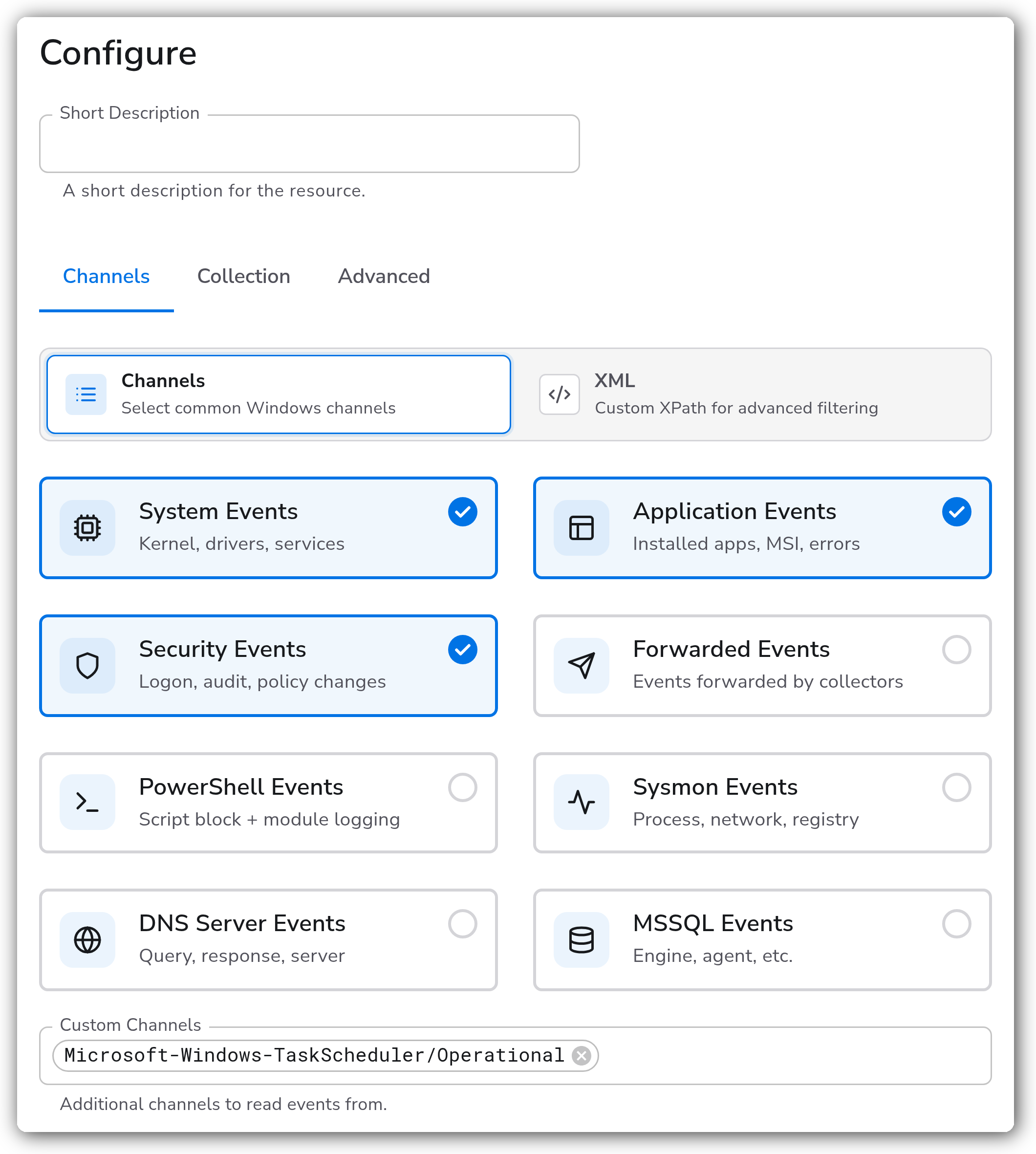Click the 'Installed apps, MSI, errors' subtitle
Viewport: 1036px width, 1154px height.
pyautogui.click(x=746, y=544)
